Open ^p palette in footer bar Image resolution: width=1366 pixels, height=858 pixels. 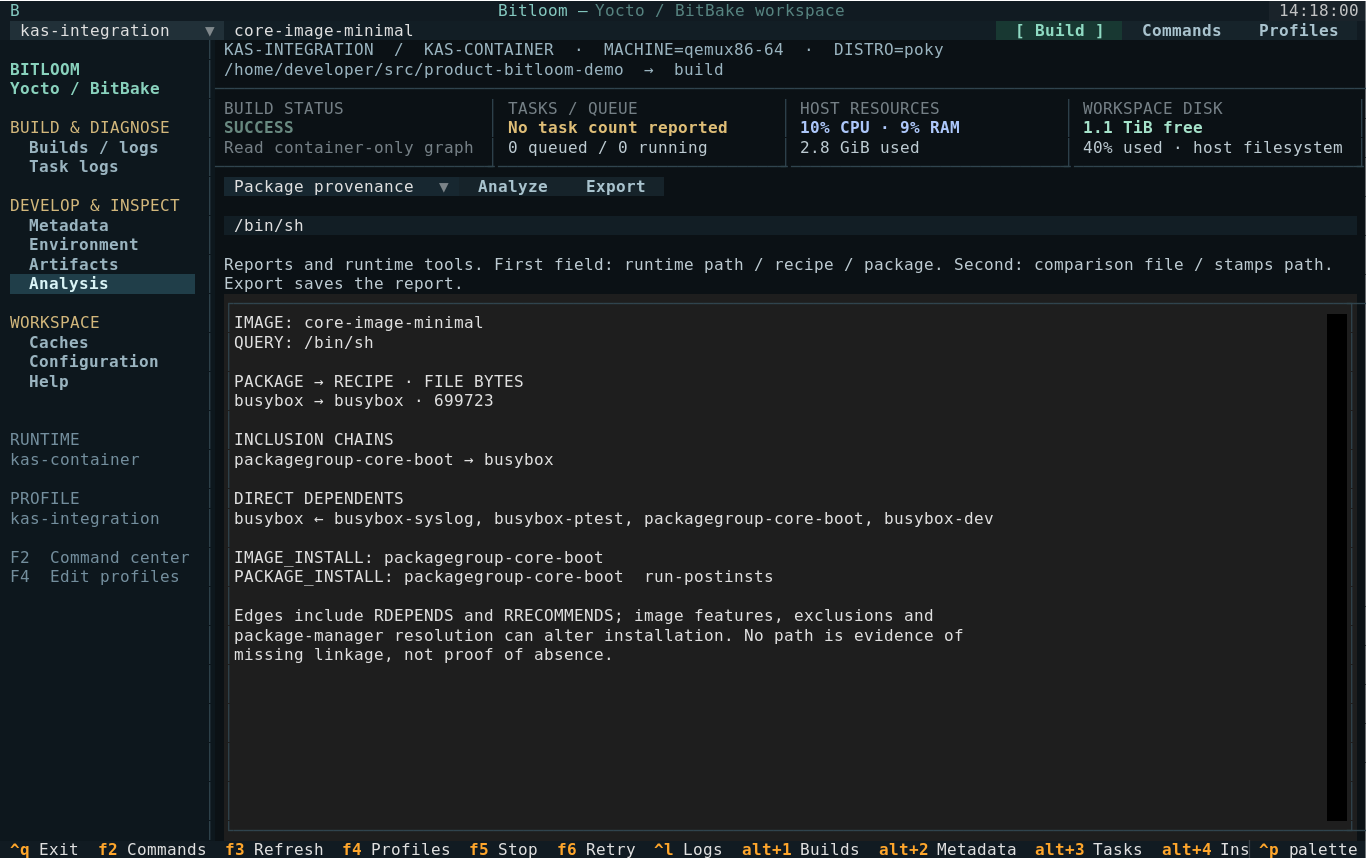(x=1308, y=849)
